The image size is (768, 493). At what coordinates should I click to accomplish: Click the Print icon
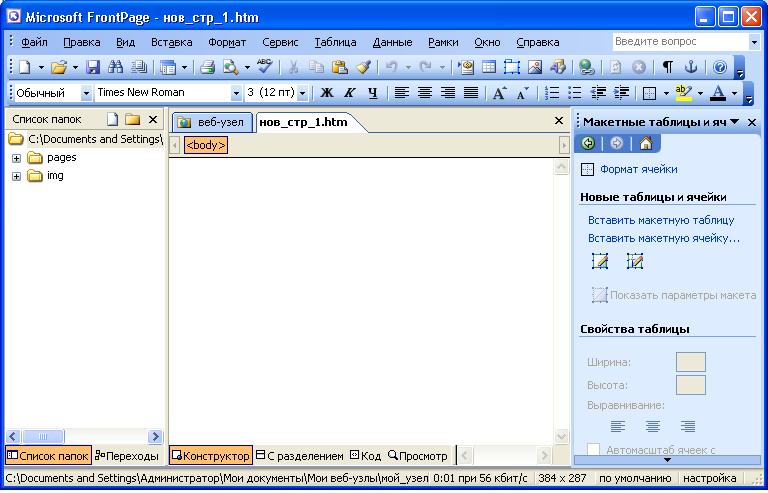pyautogui.click(x=208, y=67)
